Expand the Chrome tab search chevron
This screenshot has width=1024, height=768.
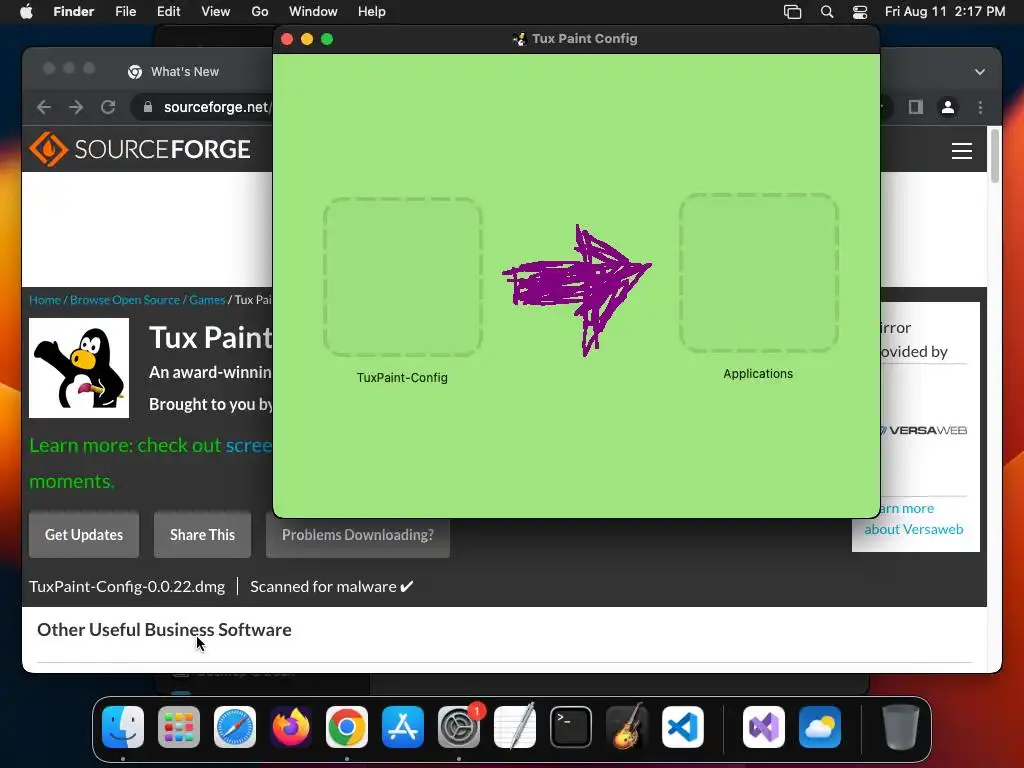tap(980, 72)
